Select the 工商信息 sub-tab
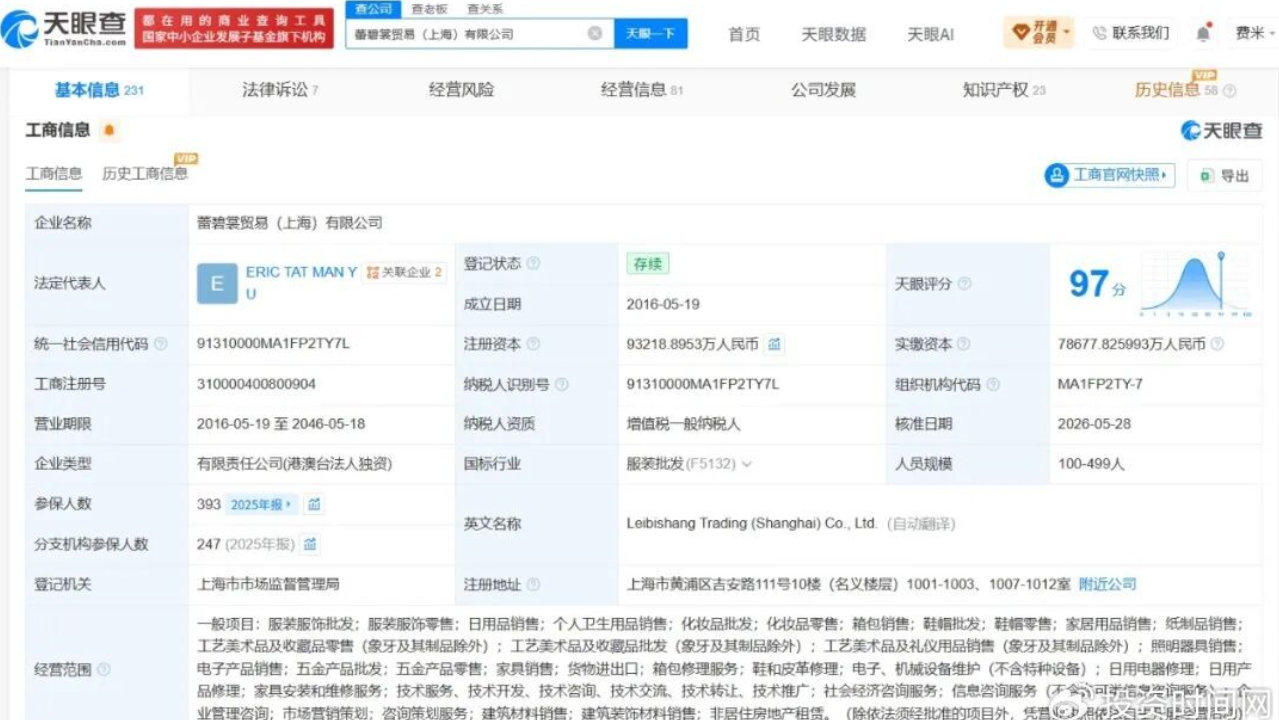 click(x=54, y=173)
